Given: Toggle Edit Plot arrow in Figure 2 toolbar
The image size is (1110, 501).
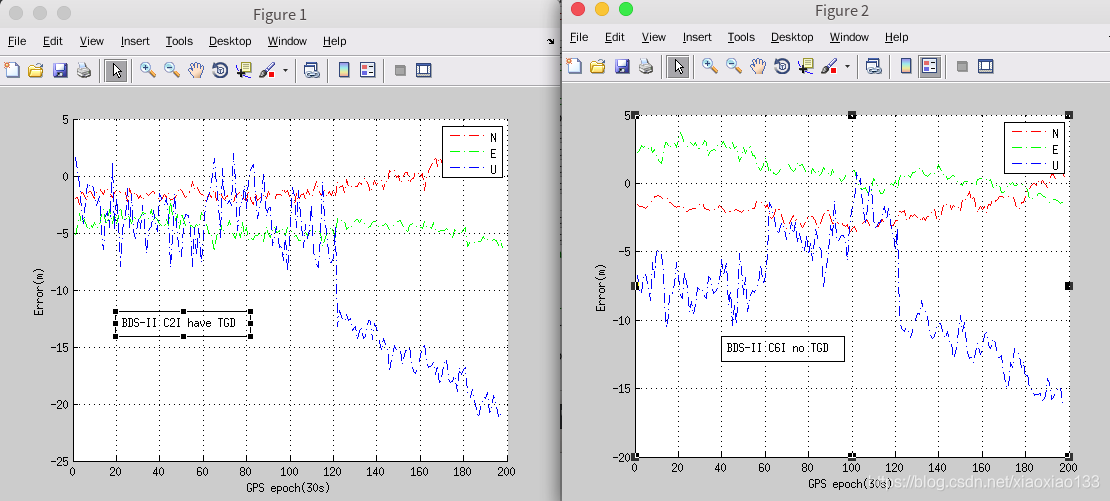Looking at the screenshot, I should pyautogui.click(x=678, y=67).
